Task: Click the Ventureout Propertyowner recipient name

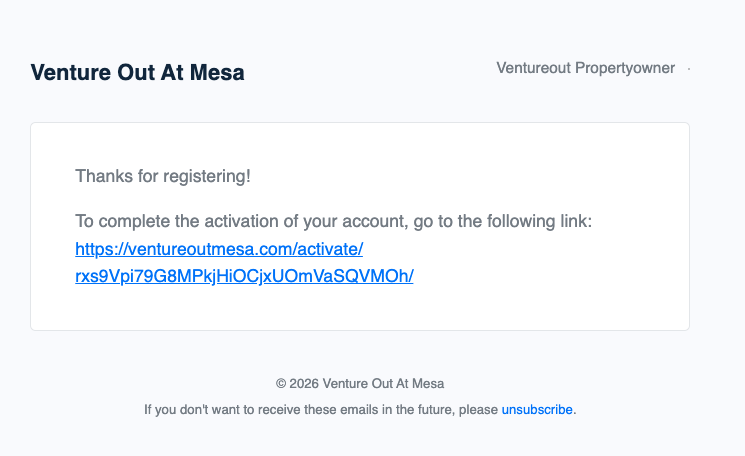Action: tap(585, 68)
